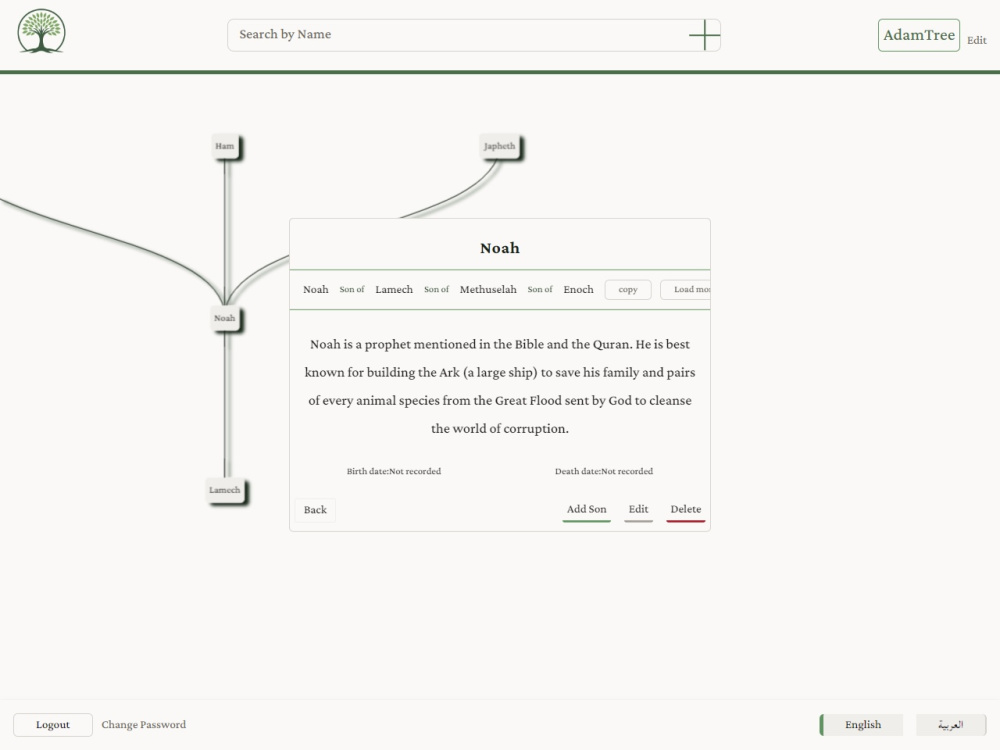Click the Noah card heading
The image size is (1000, 750).
[x=499, y=248]
